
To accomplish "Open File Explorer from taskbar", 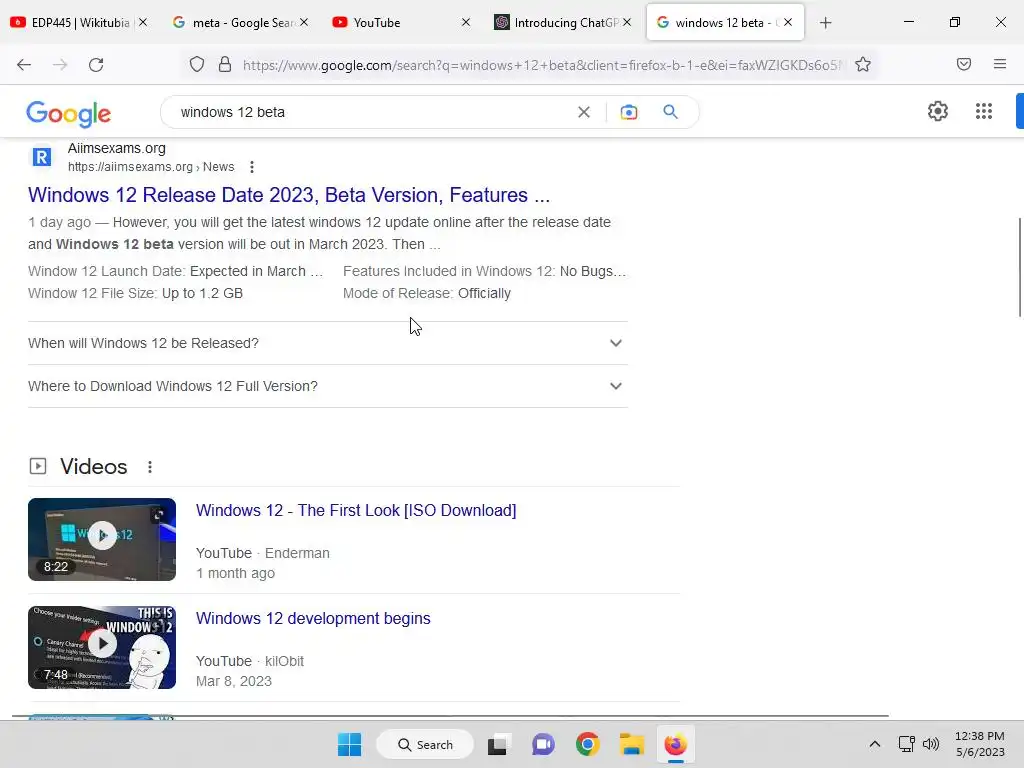I will (x=632, y=744).
